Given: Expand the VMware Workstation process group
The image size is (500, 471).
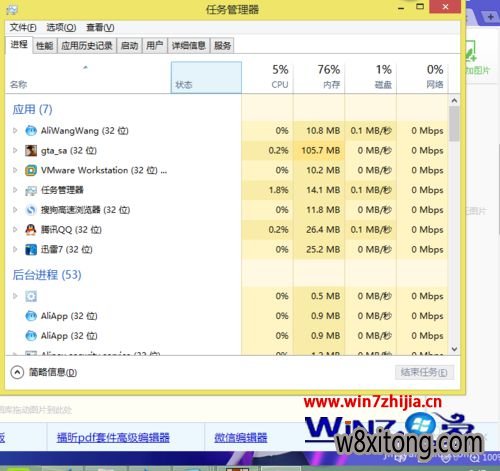Looking at the screenshot, I should coord(15,170).
